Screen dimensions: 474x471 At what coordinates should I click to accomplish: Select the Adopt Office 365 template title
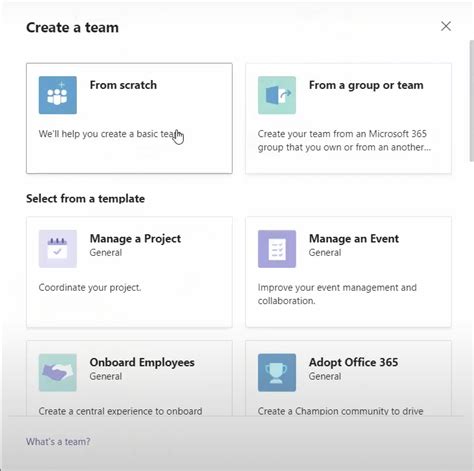pyautogui.click(x=353, y=362)
